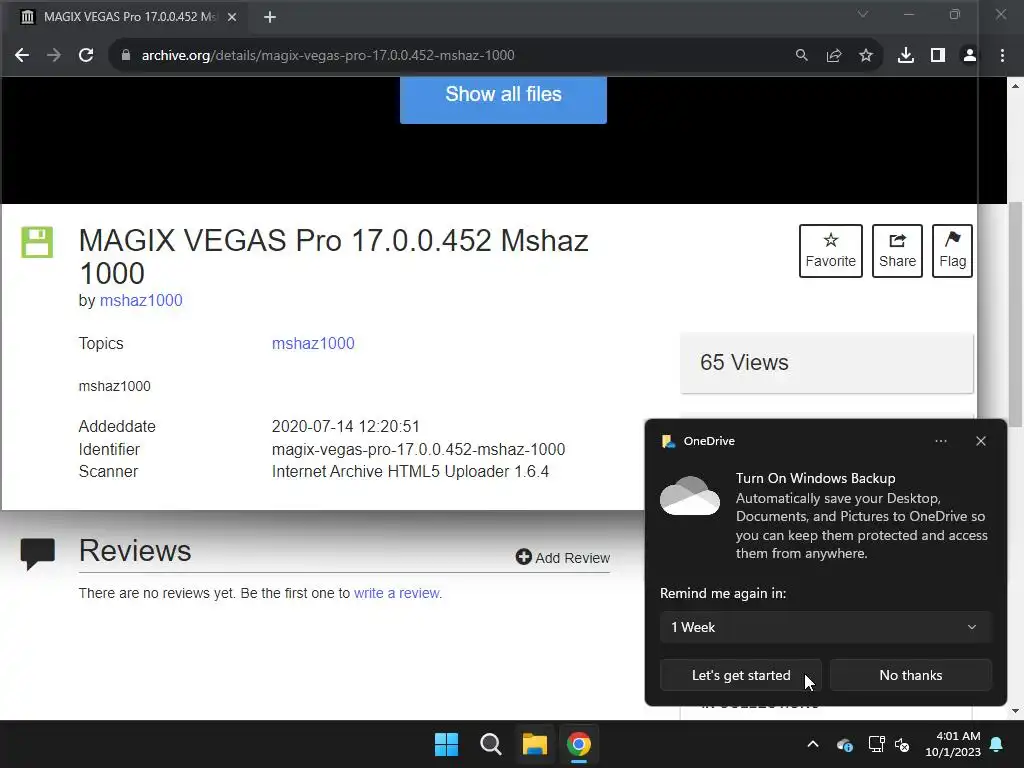The width and height of the screenshot is (1024, 768).
Task: Add item to Favorites
Action: (831, 251)
